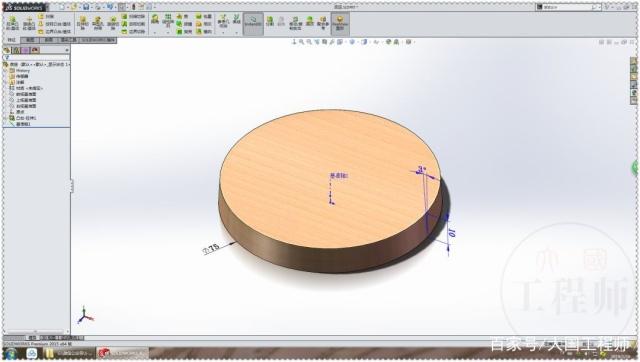Screen dimensions: 640x362
Task: Open the Windows Start button
Action: [x=11, y=353]
